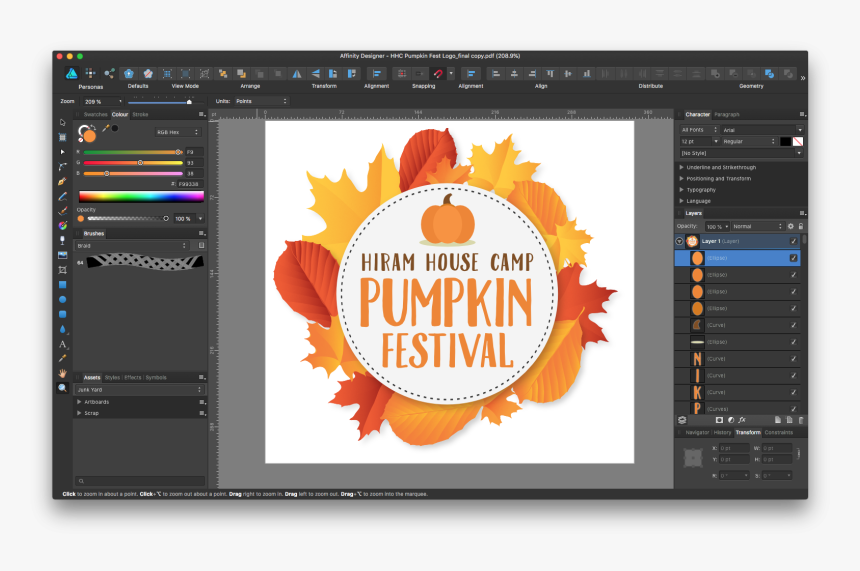The image size is (860, 571).
Task: Select the Artboard tool
Action: pos(63,137)
